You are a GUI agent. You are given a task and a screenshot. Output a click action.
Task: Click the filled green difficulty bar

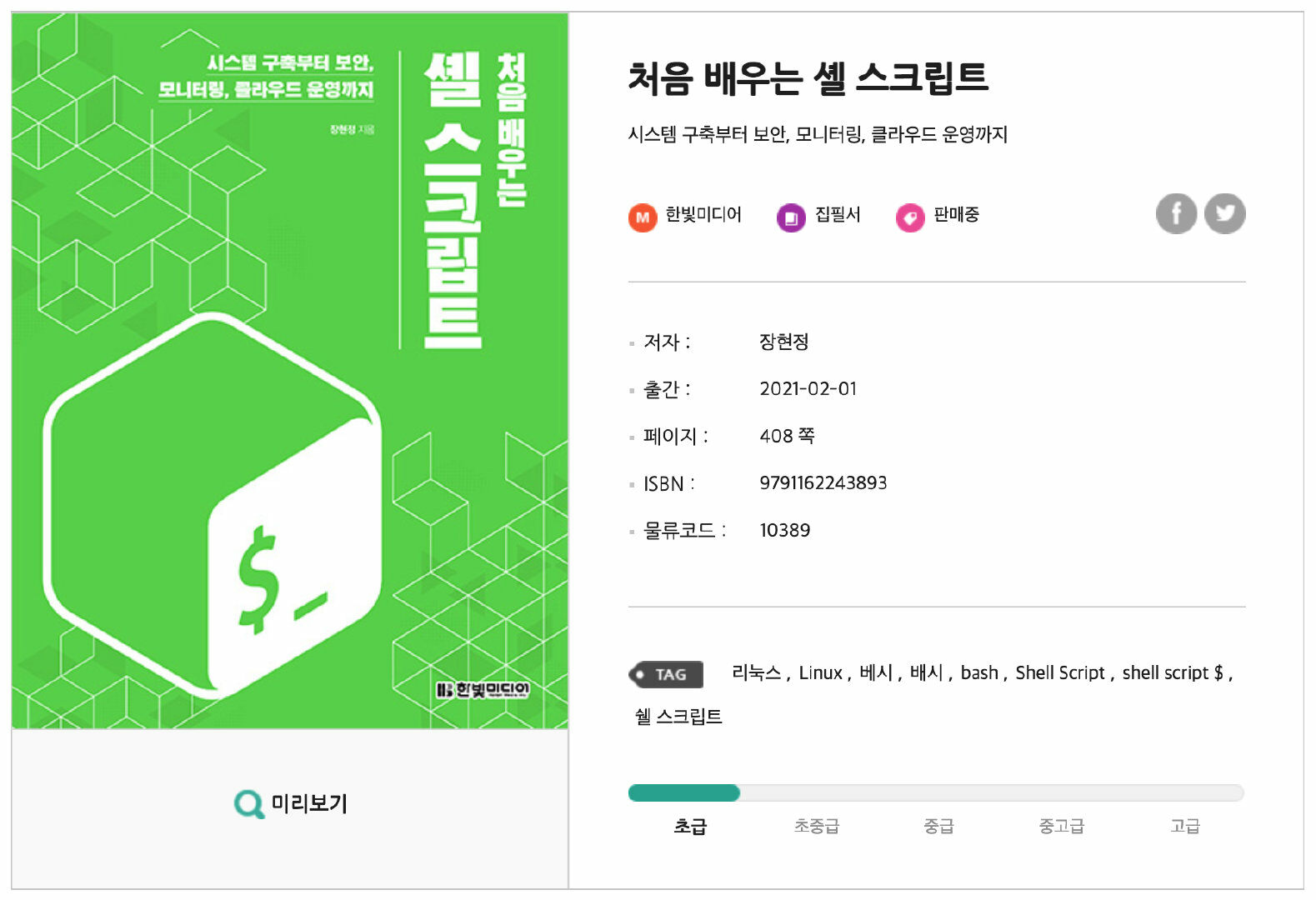684,793
